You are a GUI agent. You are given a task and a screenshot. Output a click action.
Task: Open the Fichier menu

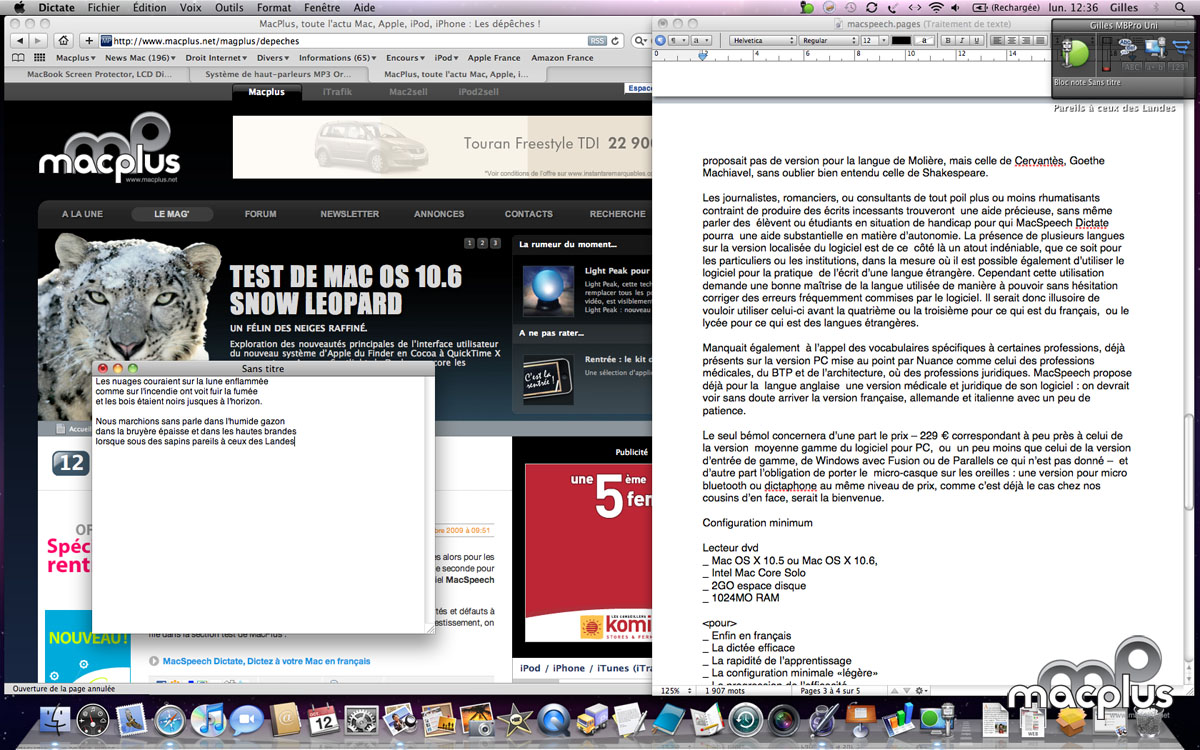[104, 8]
